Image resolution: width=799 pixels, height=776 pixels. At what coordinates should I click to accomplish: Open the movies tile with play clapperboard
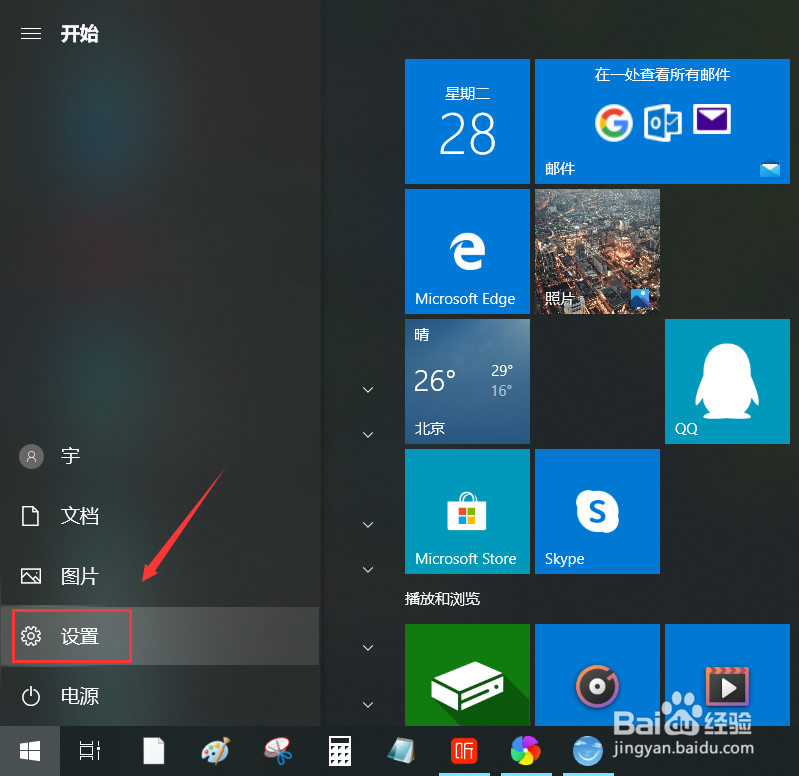pyautogui.click(x=727, y=675)
